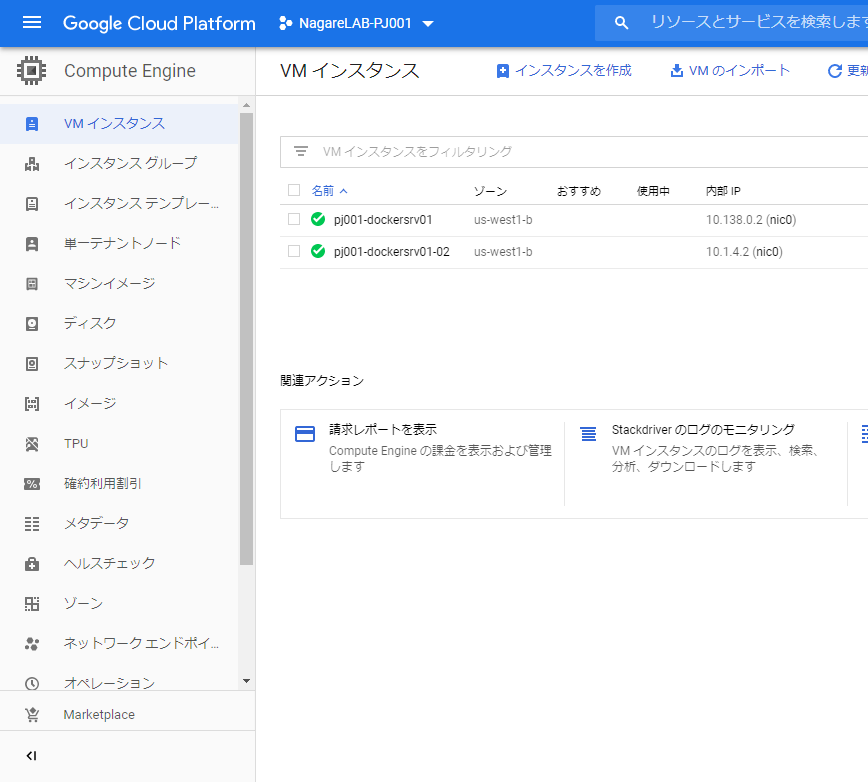
Task: Open インスタンス グループ in the sidebar
Action: 119,164
